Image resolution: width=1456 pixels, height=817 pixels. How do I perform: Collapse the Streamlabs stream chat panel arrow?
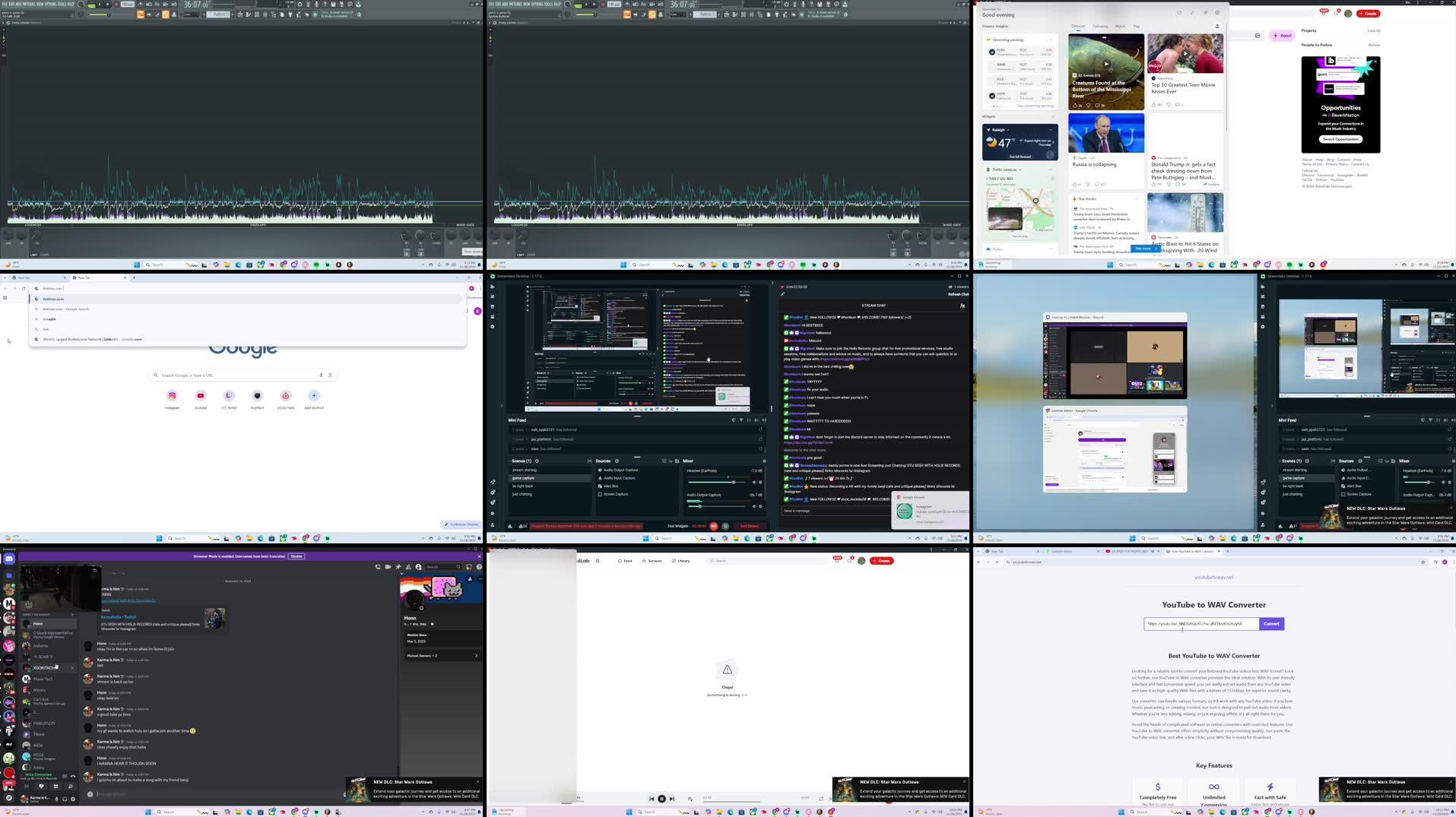[x=772, y=283]
